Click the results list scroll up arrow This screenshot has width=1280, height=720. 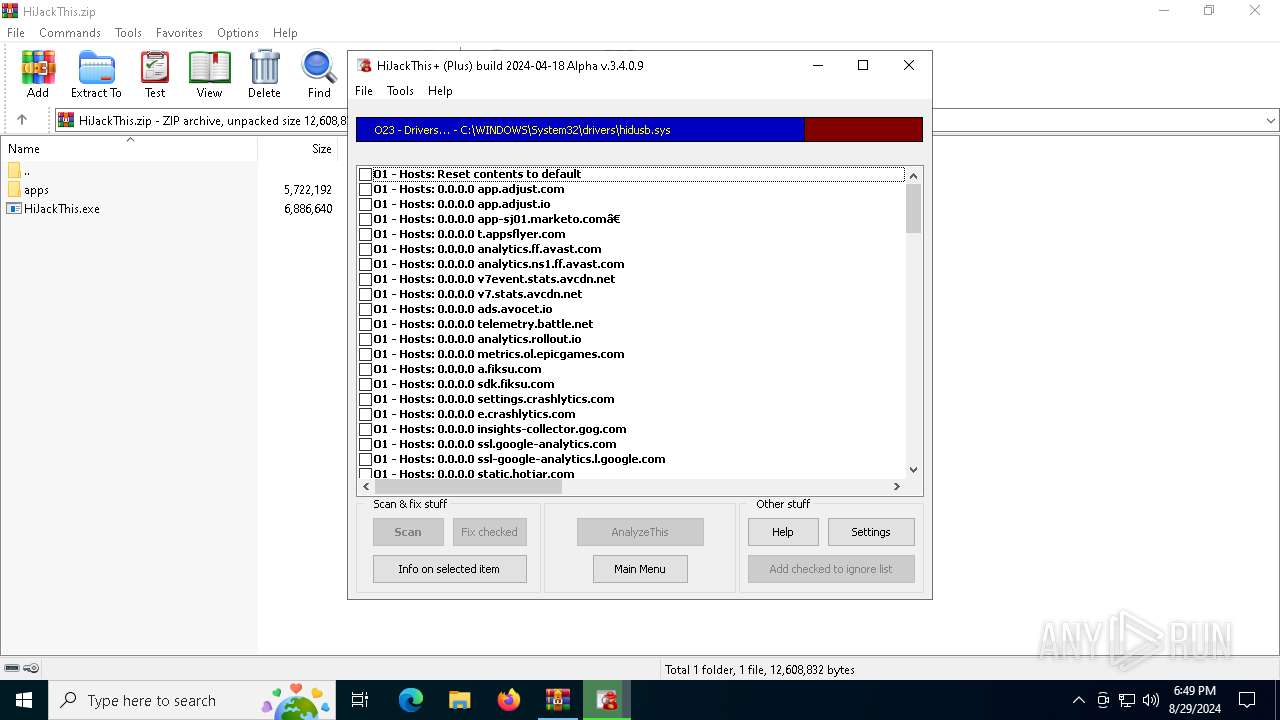tap(913, 175)
